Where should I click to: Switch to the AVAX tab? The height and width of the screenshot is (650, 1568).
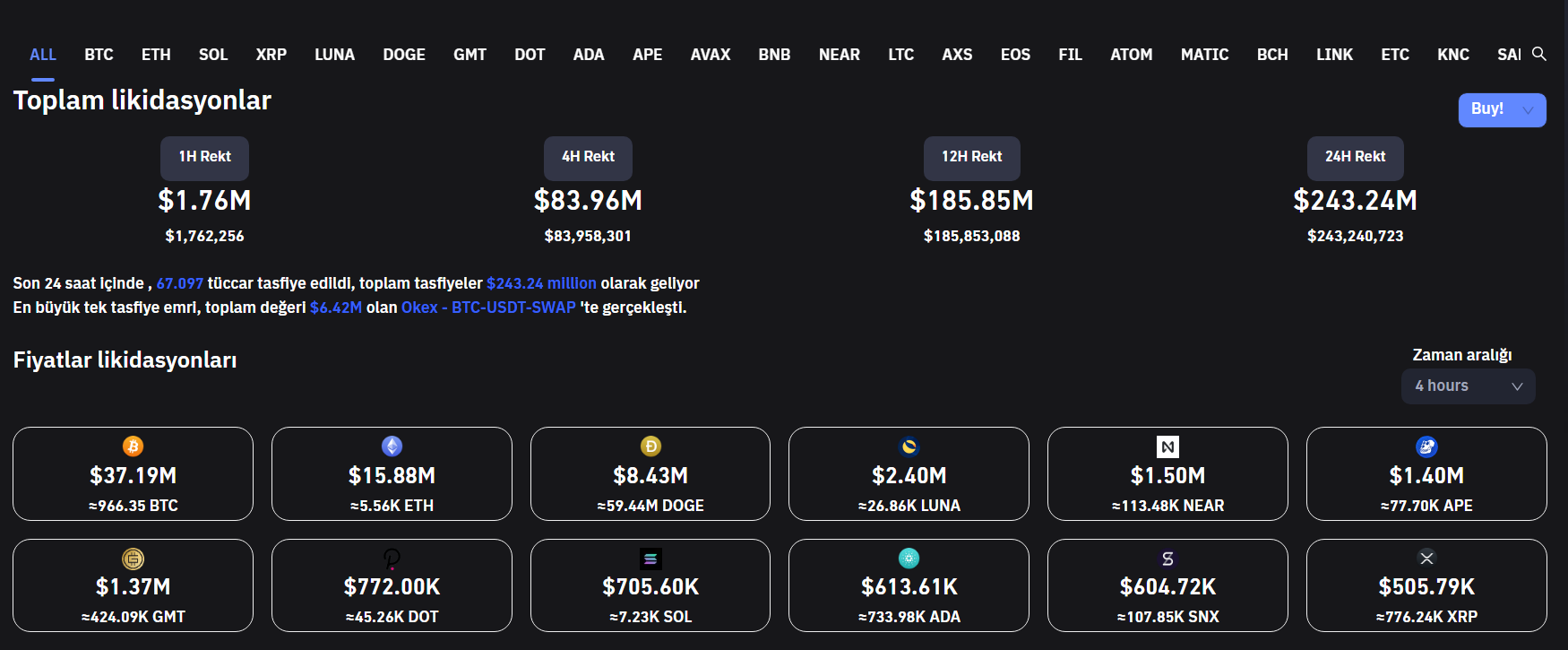tap(710, 55)
